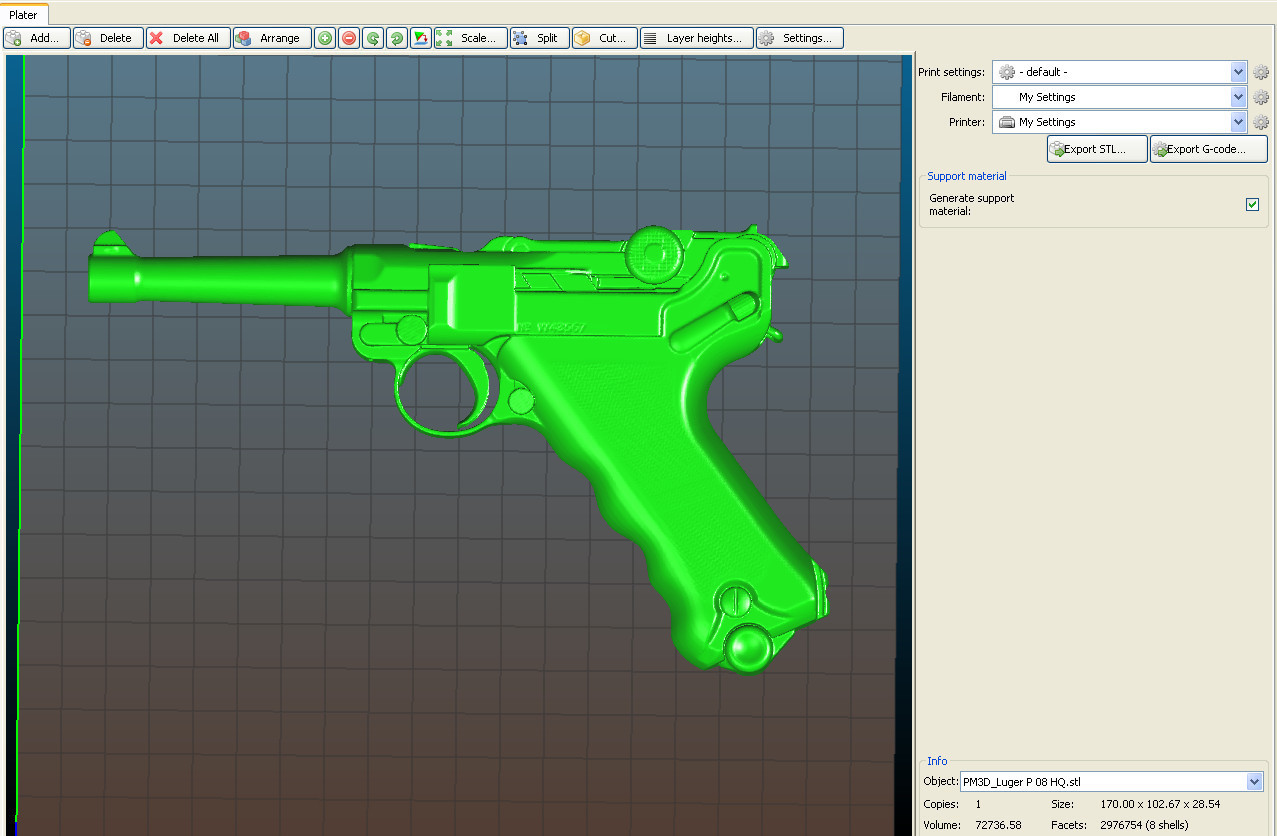This screenshot has width=1277, height=836.
Task: Click the Size value 170.00 x 102.67 x 28.54
Action: 1160,804
